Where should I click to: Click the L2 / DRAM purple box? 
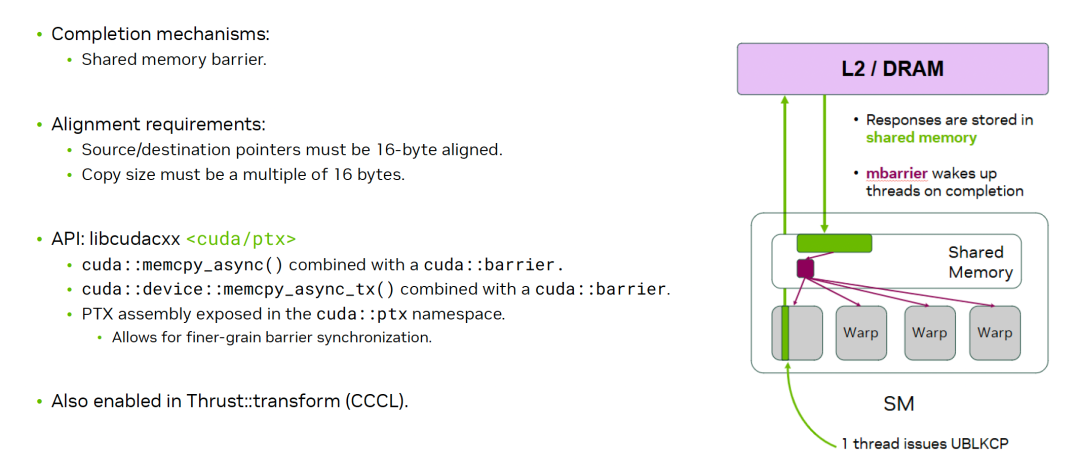click(x=892, y=69)
